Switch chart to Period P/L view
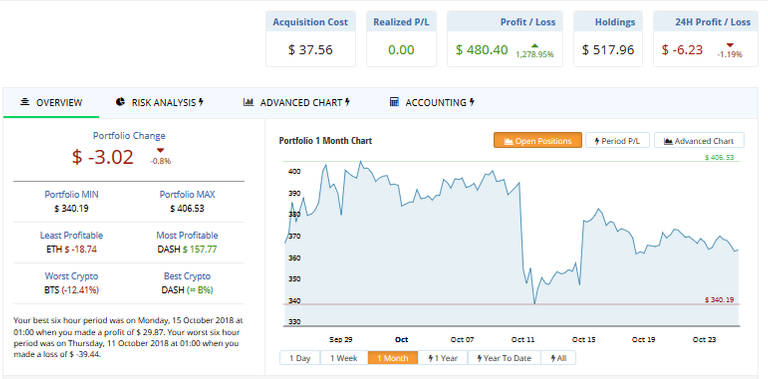Screen dimensions: 768x379 point(618,141)
